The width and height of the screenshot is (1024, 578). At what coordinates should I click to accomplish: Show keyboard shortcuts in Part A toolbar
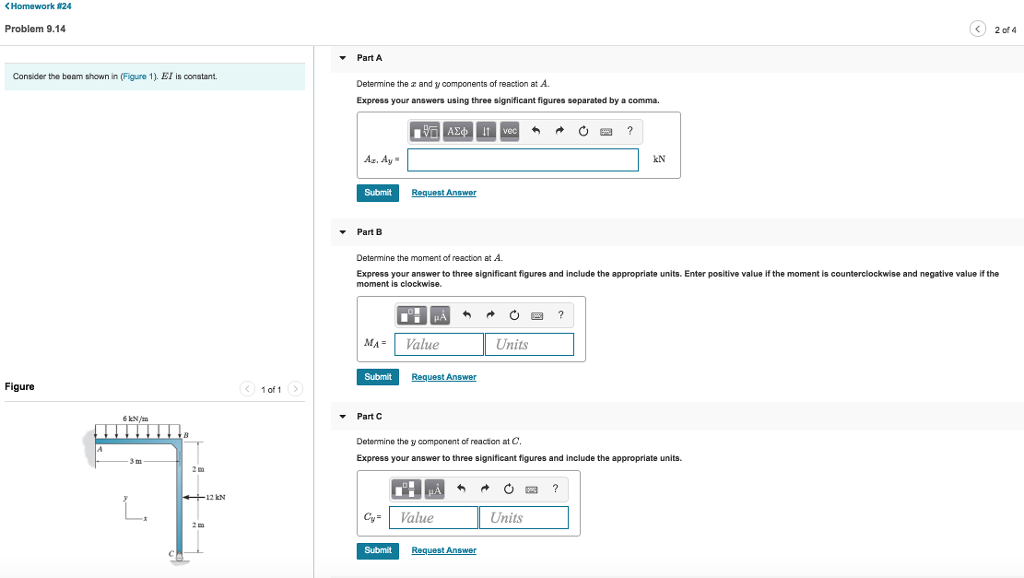point(606,131)
